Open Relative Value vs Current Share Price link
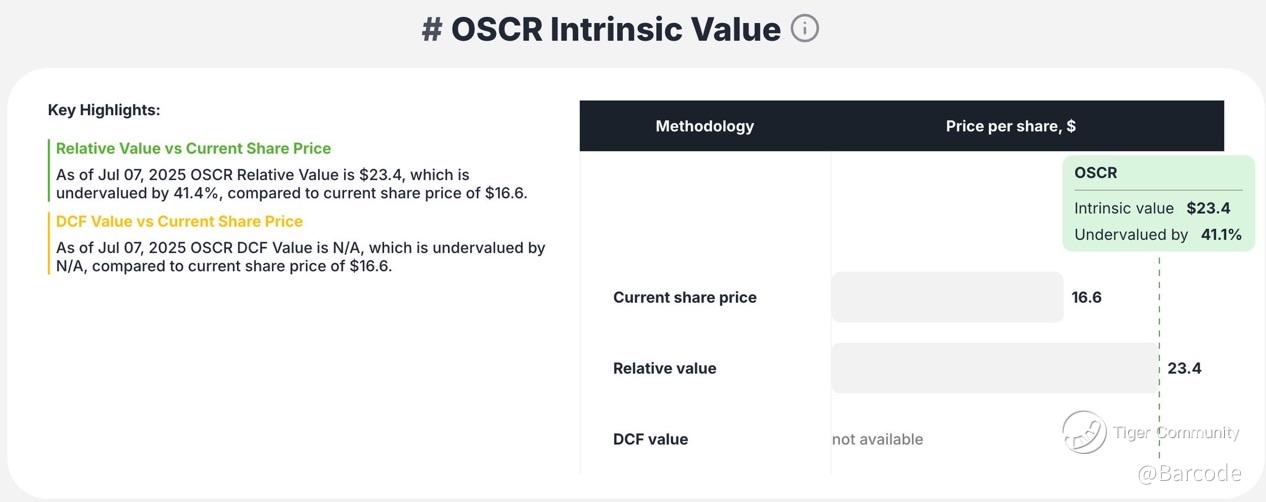 pyautogui.click(x=193, y=148)
